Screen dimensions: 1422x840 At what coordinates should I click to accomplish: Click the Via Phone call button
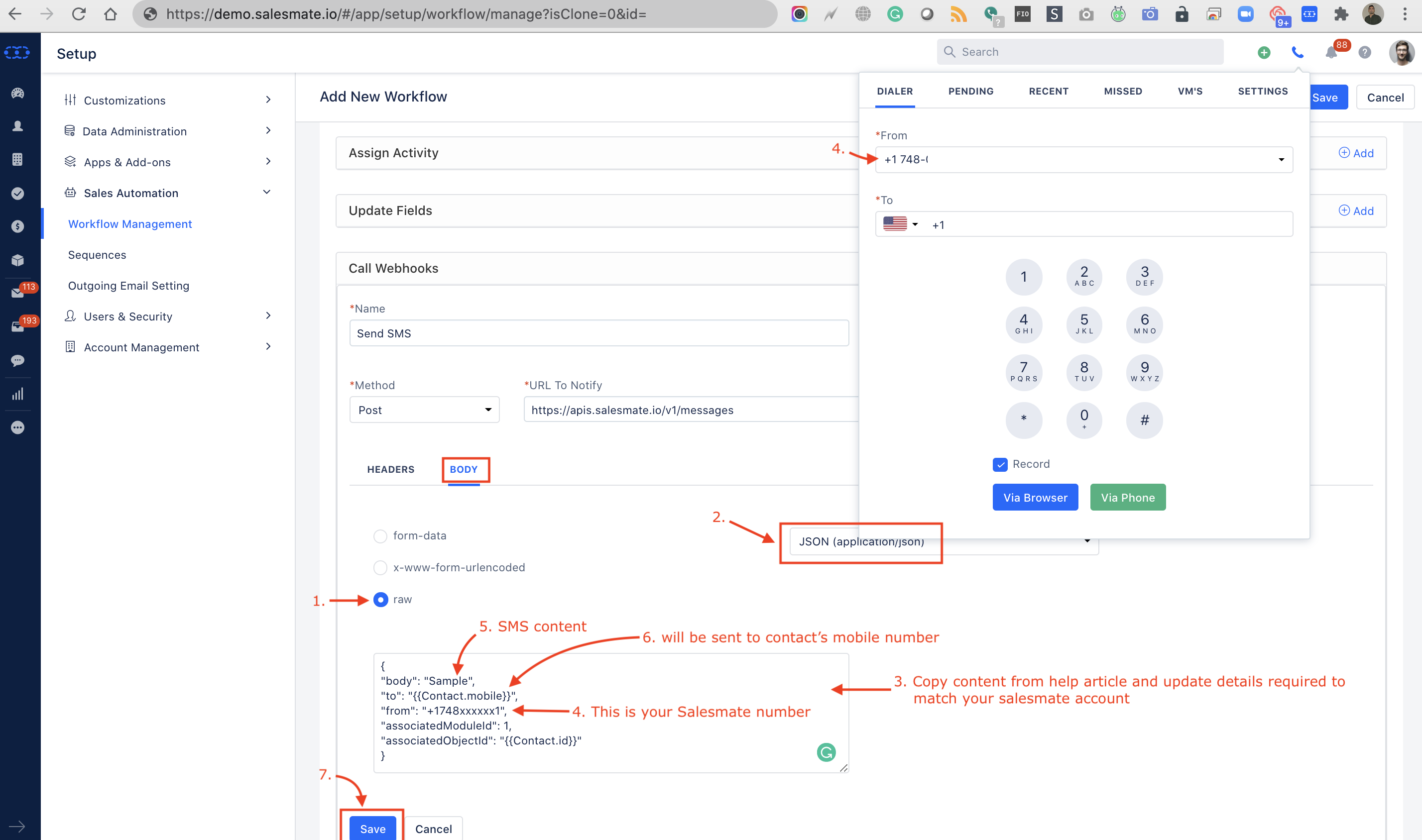[1128, 497]
